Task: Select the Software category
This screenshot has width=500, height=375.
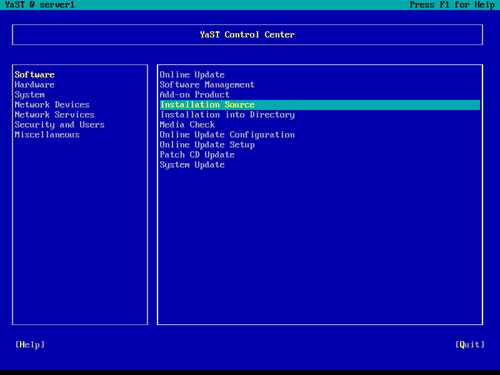Action: [x=35, y=75]
